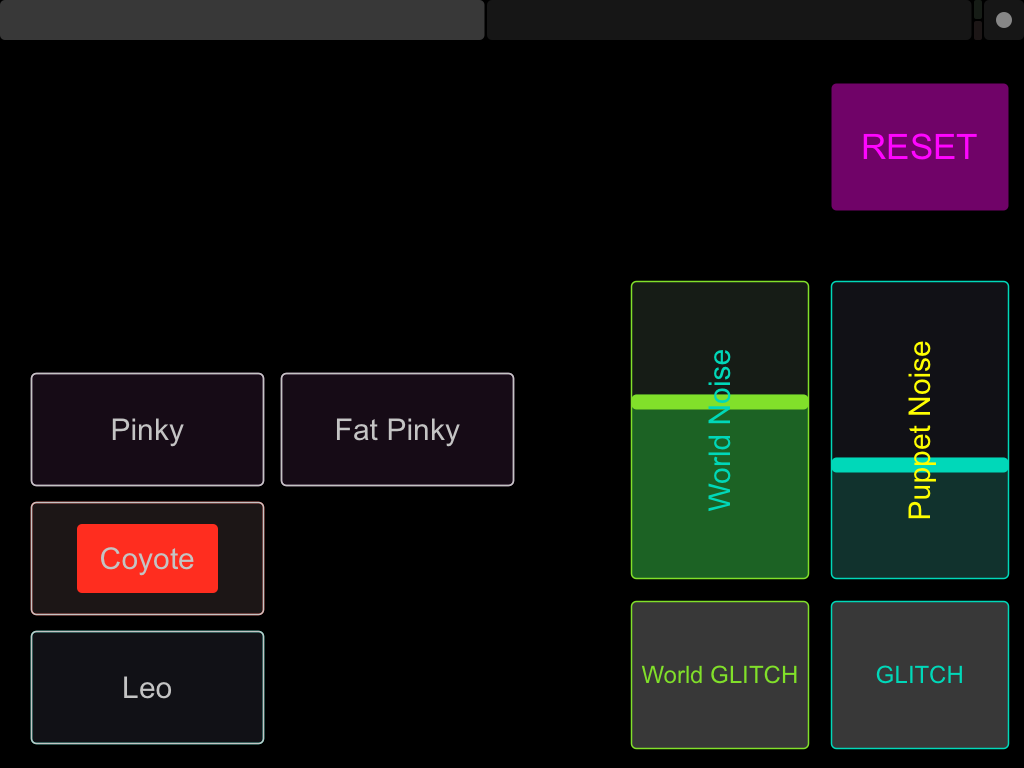Screen dimensions: 1024x768
Task: Trigger the World GLITCH pad
Action: click(719, 675)
